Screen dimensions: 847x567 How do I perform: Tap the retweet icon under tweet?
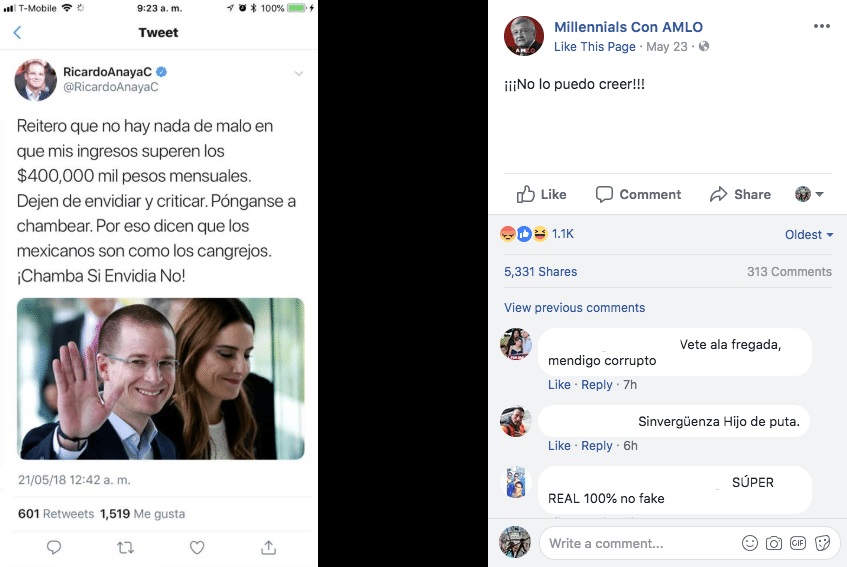click(126, 547)
